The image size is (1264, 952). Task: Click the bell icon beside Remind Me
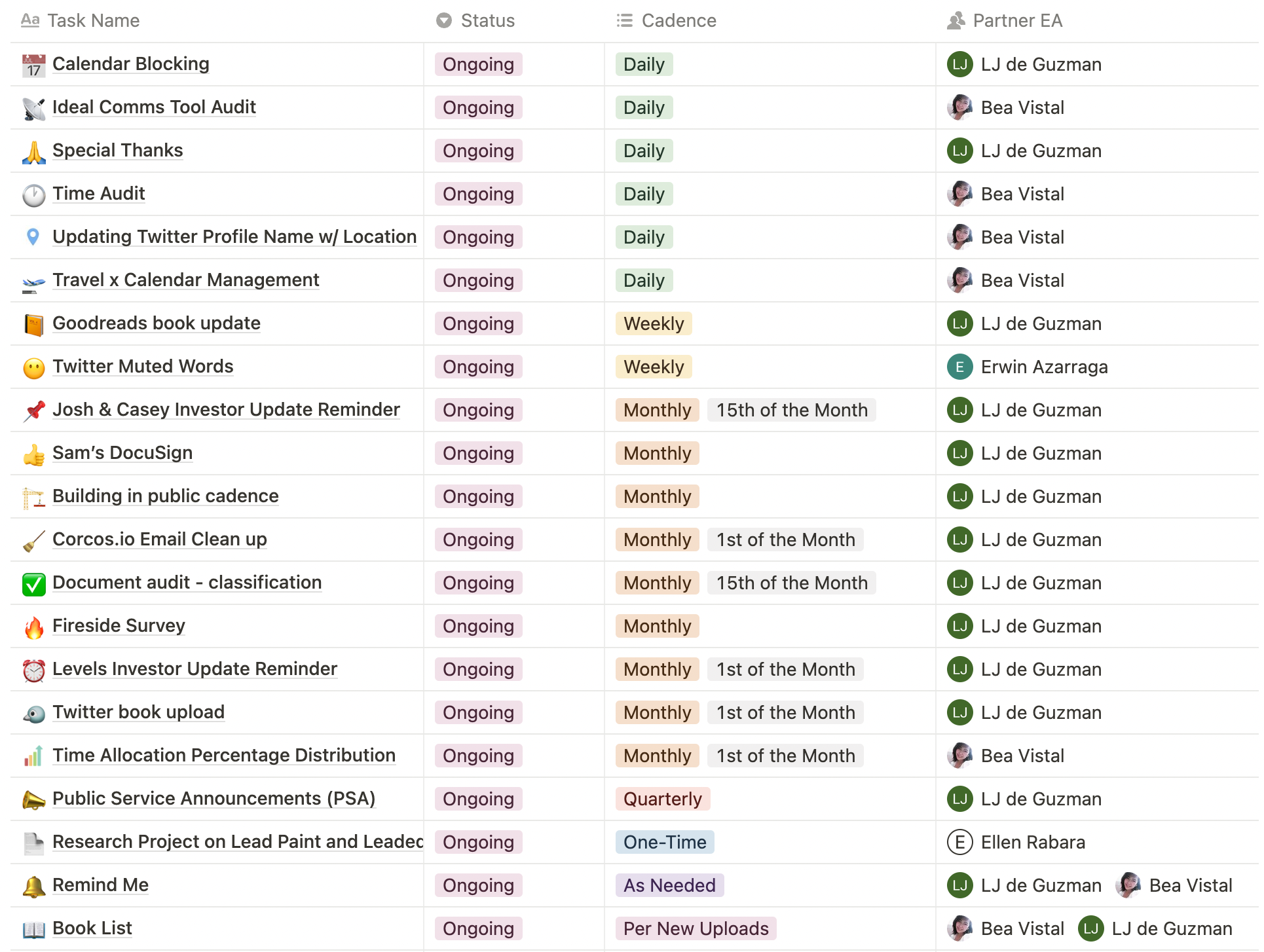pos(33,886)
